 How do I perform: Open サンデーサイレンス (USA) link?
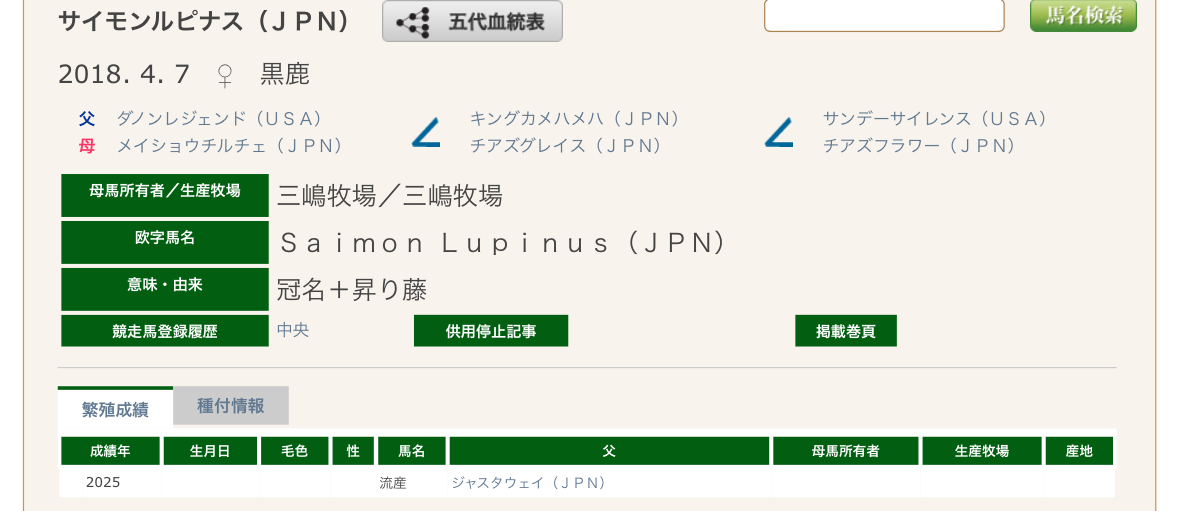[x=935, y=119]
